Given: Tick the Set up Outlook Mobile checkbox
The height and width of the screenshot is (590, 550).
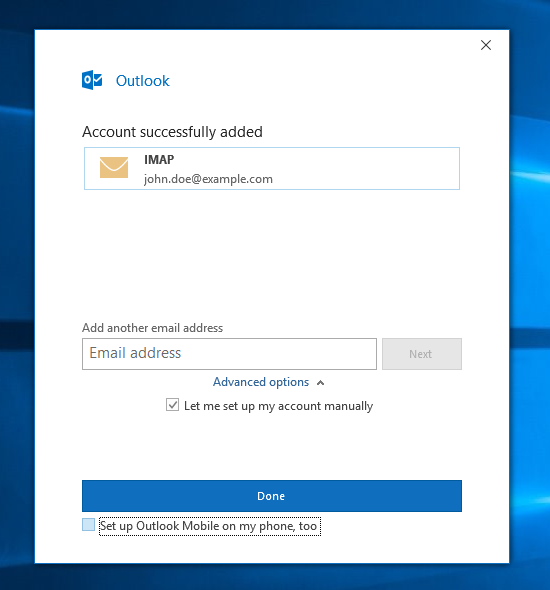Looking at the screenshot, I should [88, 525].
